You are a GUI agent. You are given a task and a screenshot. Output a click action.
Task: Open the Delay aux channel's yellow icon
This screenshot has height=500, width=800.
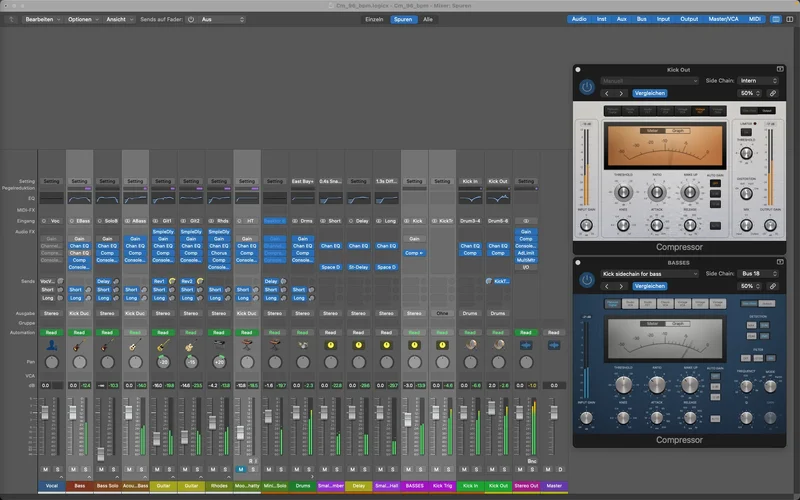click(x=359, y=345)
